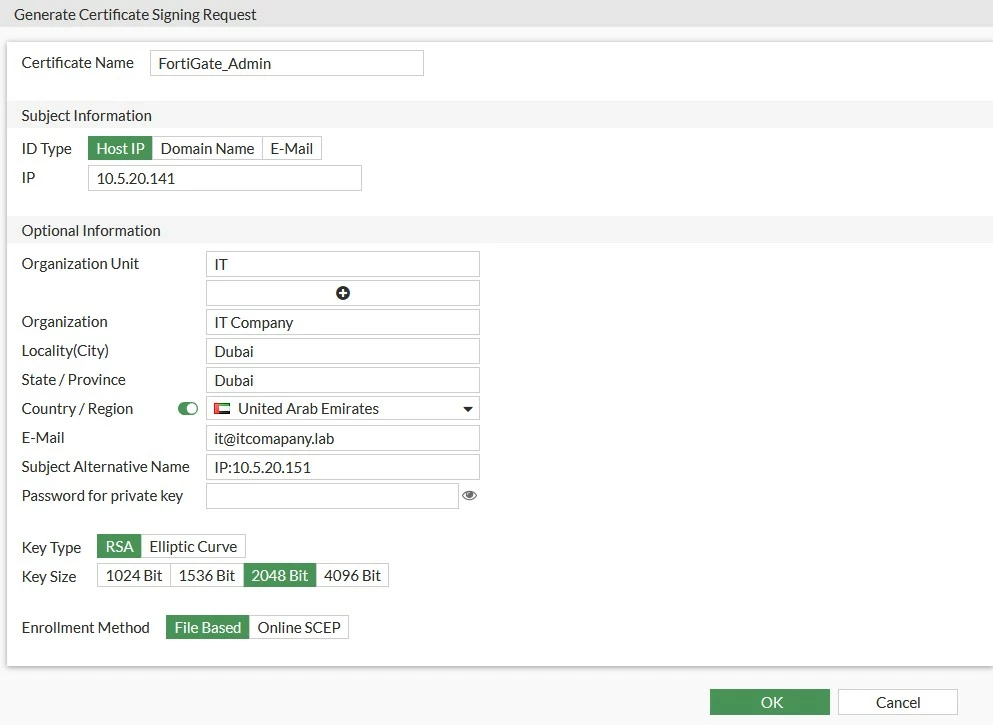
Task: Set key size to 2048 Bit
Action: pyautogui.click(x=280, y=576)
